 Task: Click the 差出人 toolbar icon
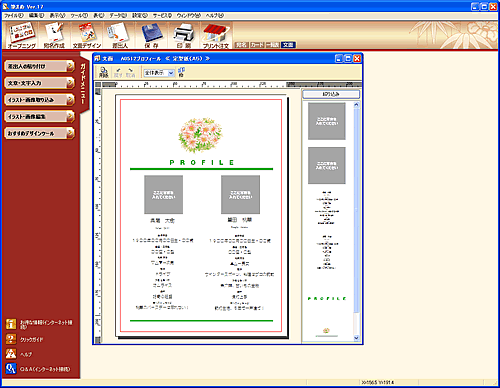[120, 36]
